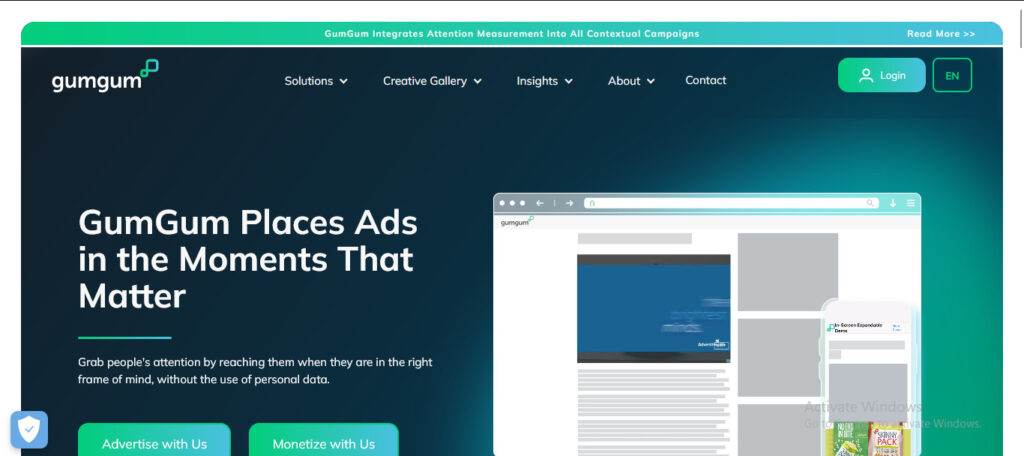
Task: Open the EN language selector
Action: 952,75
